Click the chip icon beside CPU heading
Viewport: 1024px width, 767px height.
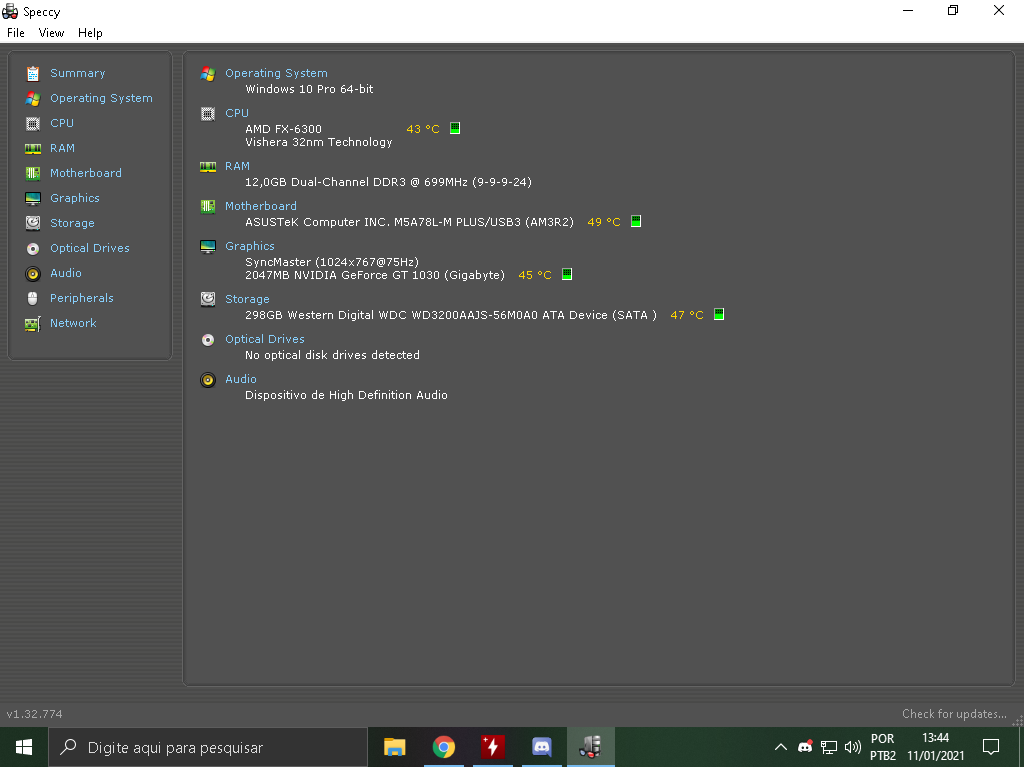(208, 114)
